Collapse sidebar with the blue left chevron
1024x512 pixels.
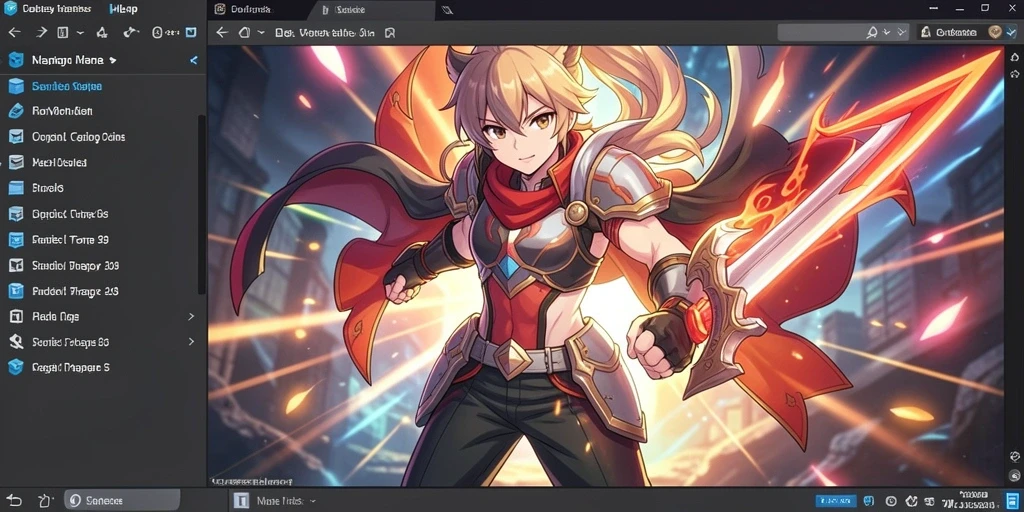point(193,60)
